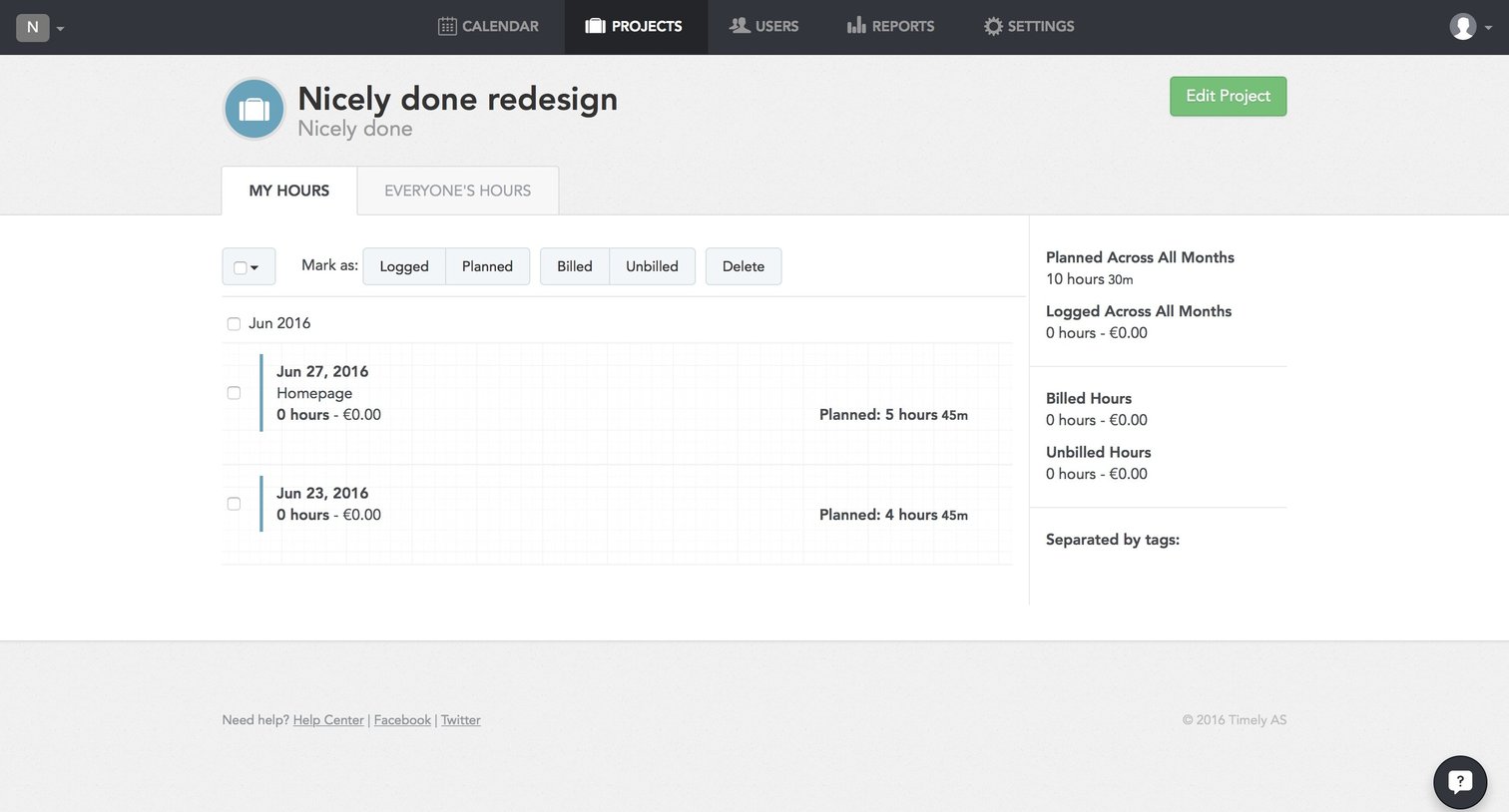1509x812 pixels.
Task: Switch to the My Hours tab
Action: click(289, 191)
